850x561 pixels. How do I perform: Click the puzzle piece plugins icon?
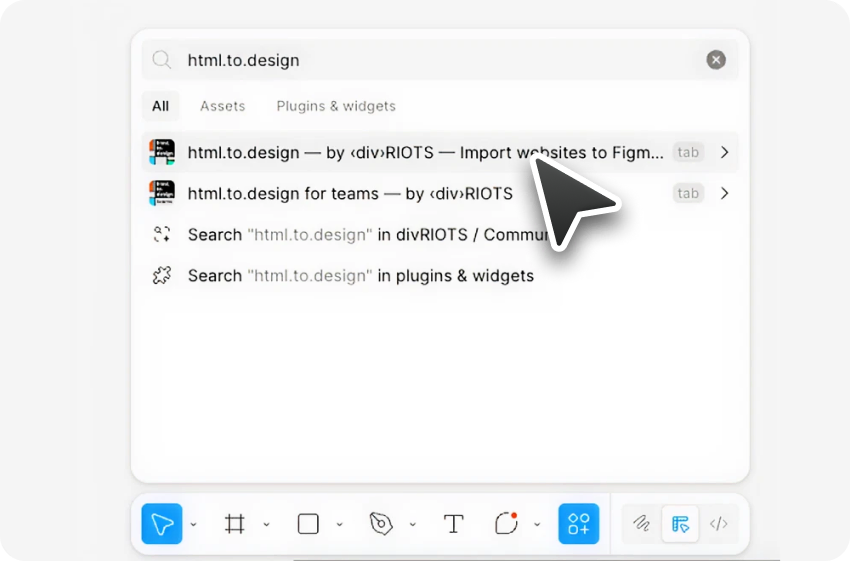coord(162,275)
